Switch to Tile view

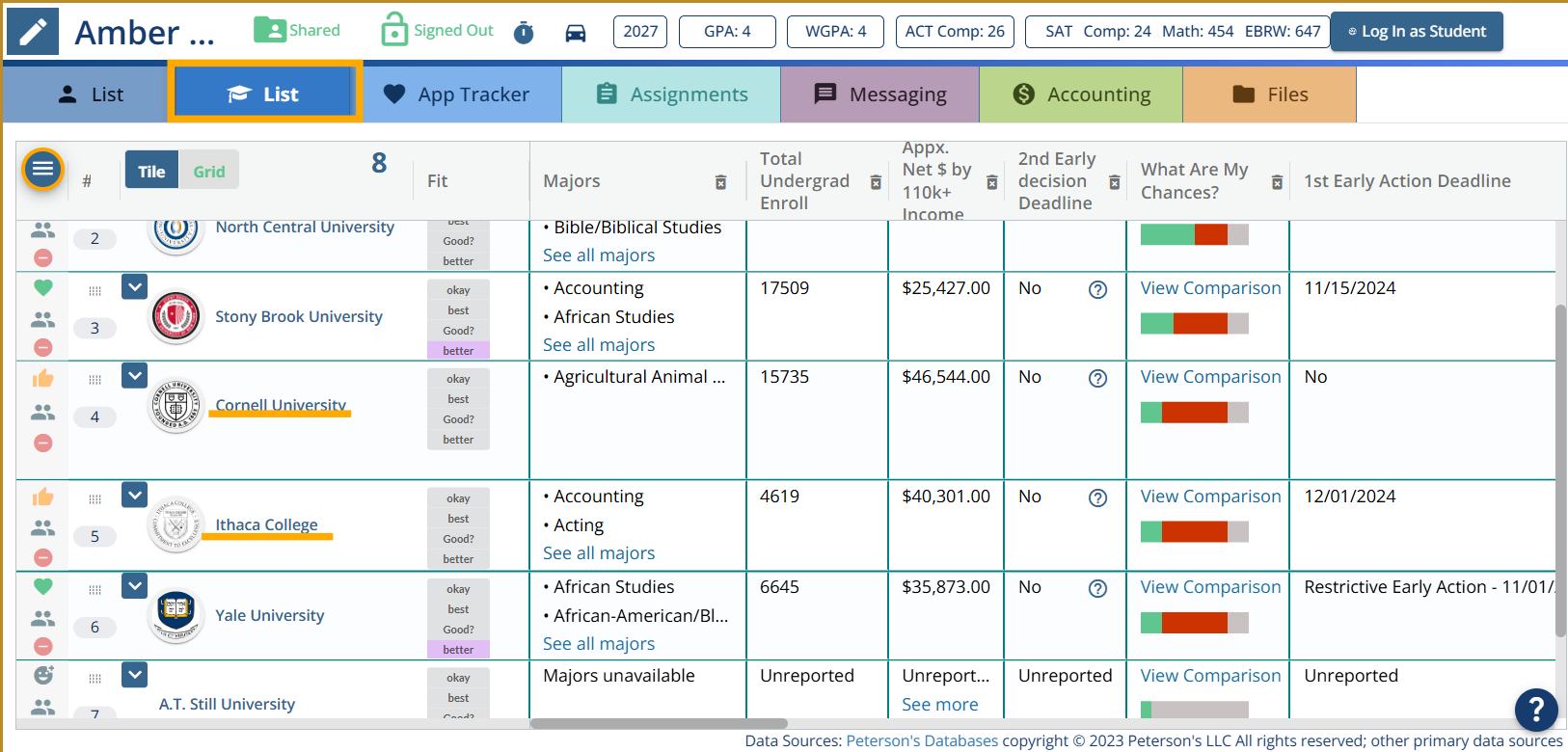pos(151,171)
